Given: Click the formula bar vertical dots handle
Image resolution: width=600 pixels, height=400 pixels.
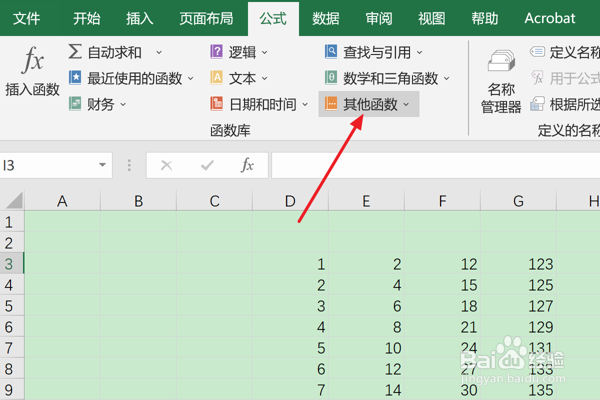Looking at the screenshot, I should [x=129, y=165].
